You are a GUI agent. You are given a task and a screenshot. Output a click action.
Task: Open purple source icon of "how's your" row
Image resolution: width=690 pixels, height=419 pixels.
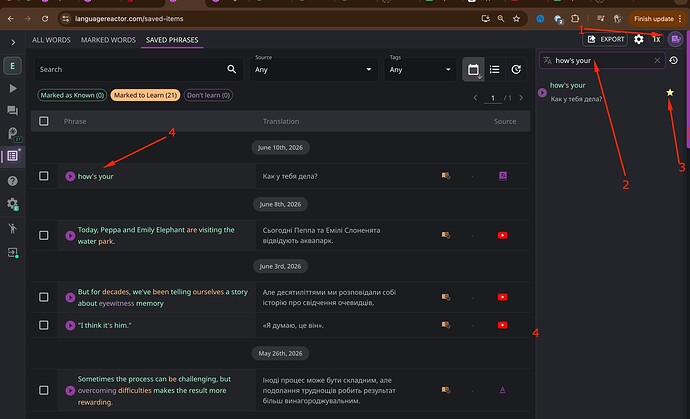point(503,176)
